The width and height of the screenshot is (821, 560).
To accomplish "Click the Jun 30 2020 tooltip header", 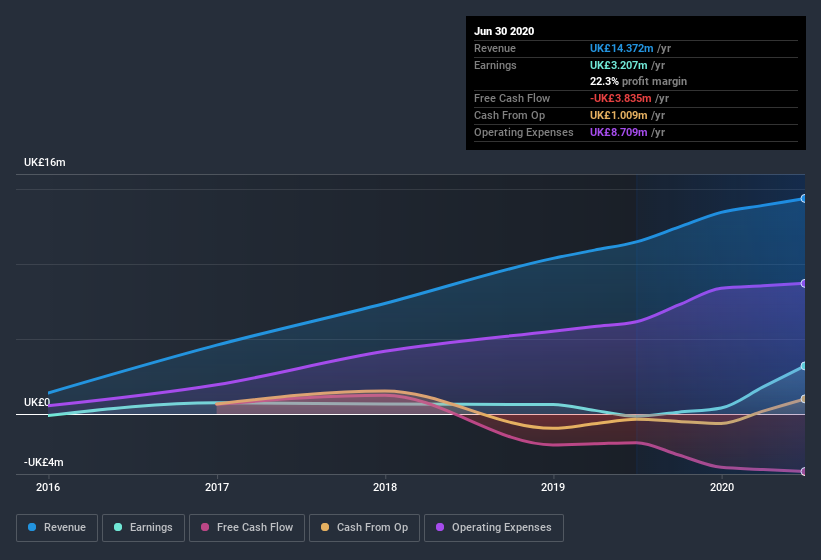I will (x=504, y=31).
